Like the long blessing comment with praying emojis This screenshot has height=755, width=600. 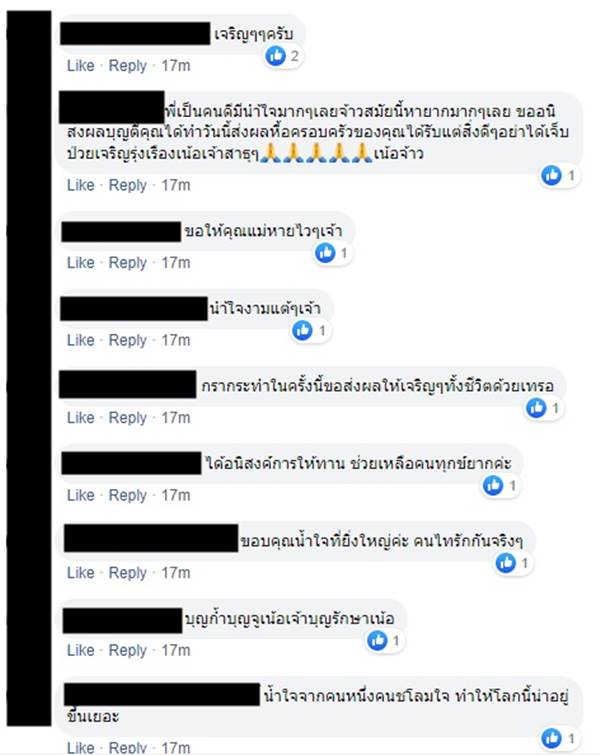[x=80, y=185]
